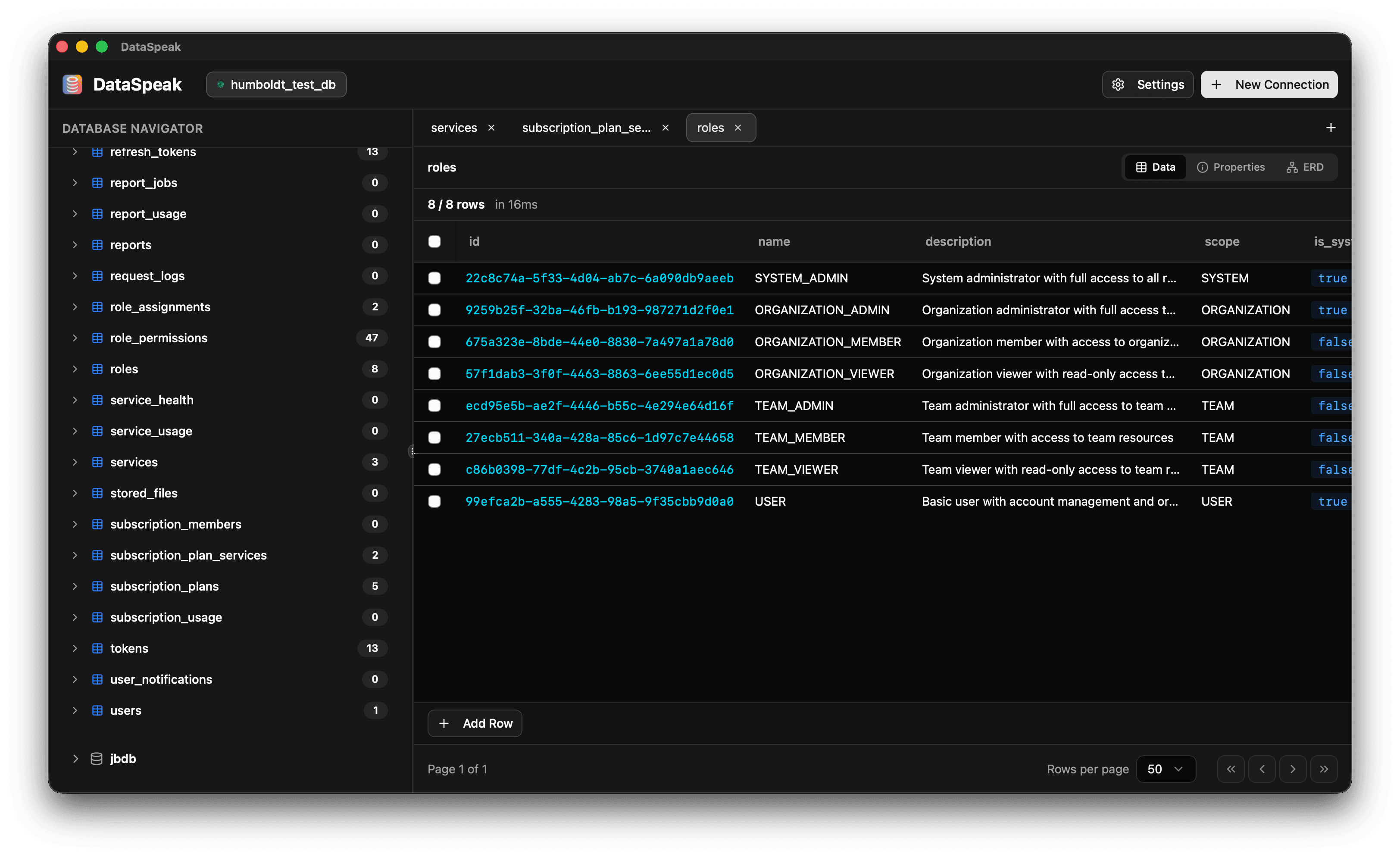Switch to the services tab

[x=454, y=127]
